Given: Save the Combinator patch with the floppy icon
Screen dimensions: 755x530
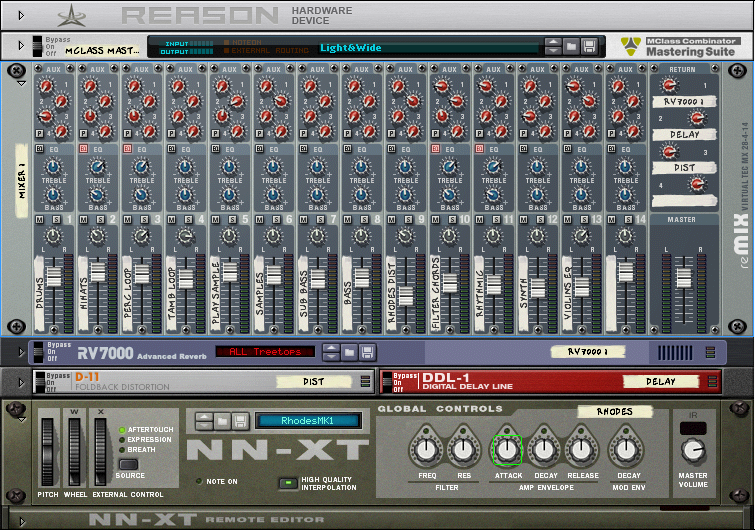Looking at the screenshot, I should coord(589,47).
